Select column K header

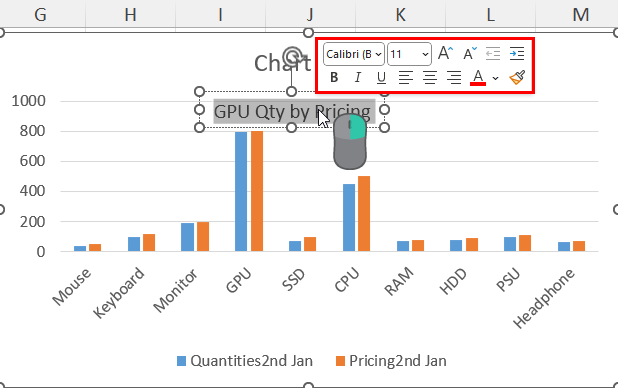click(400, 15)
